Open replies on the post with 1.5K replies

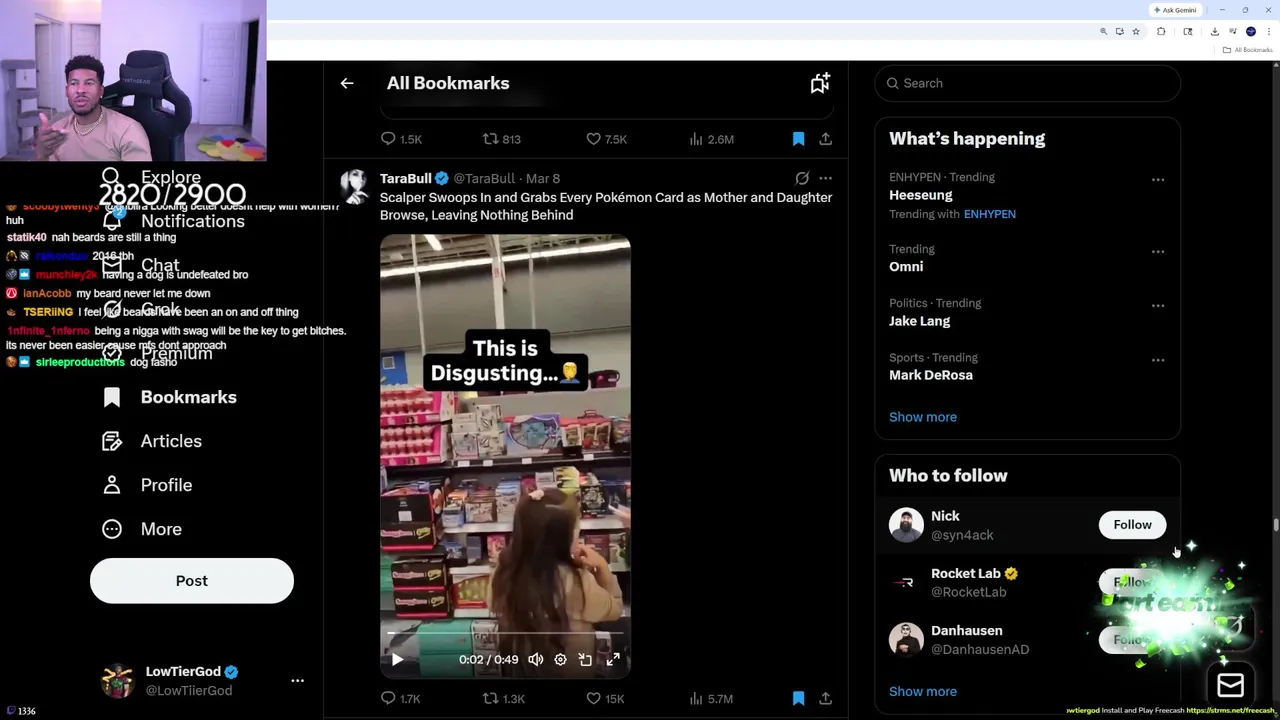point(401,139)
